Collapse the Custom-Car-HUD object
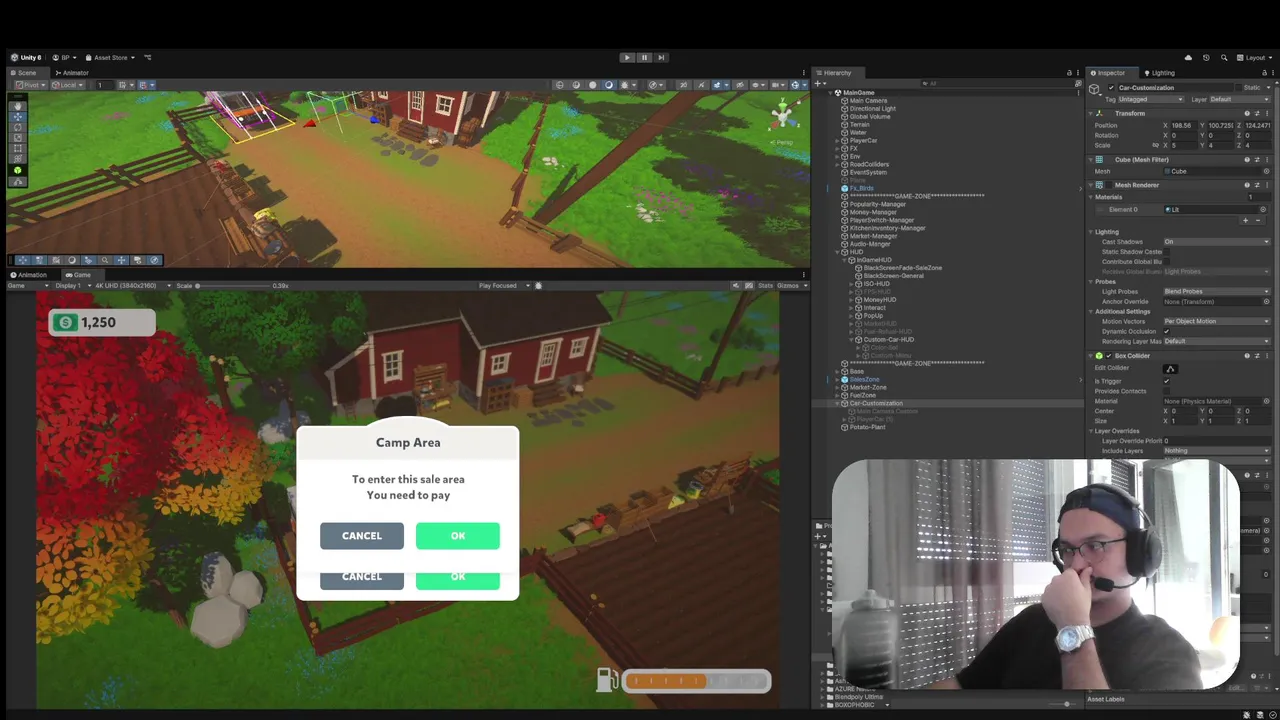The image size is (1280, 720). coord(851,340)
